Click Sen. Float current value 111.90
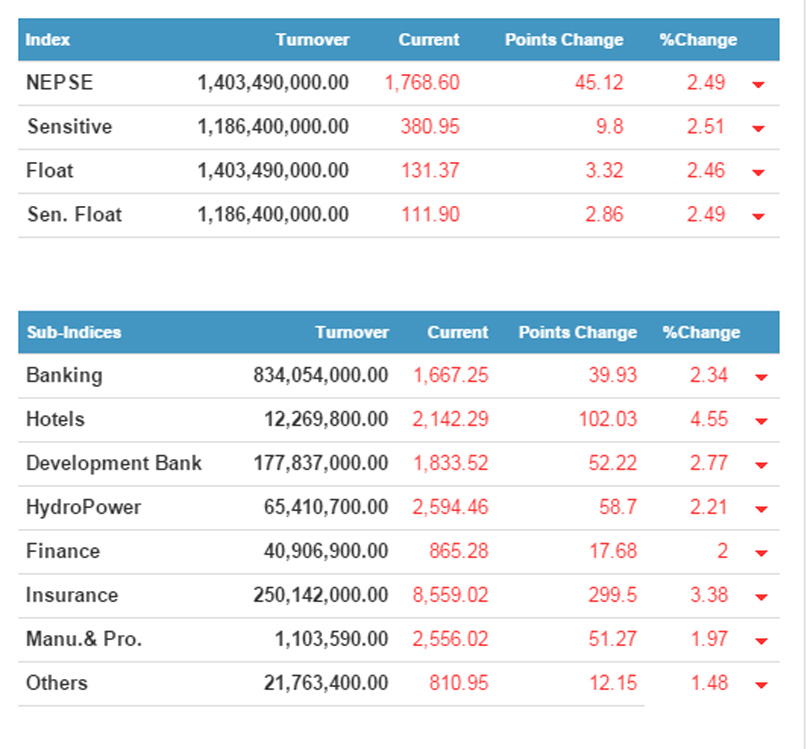This screenshot has width=810, height=749. [430, 214]
